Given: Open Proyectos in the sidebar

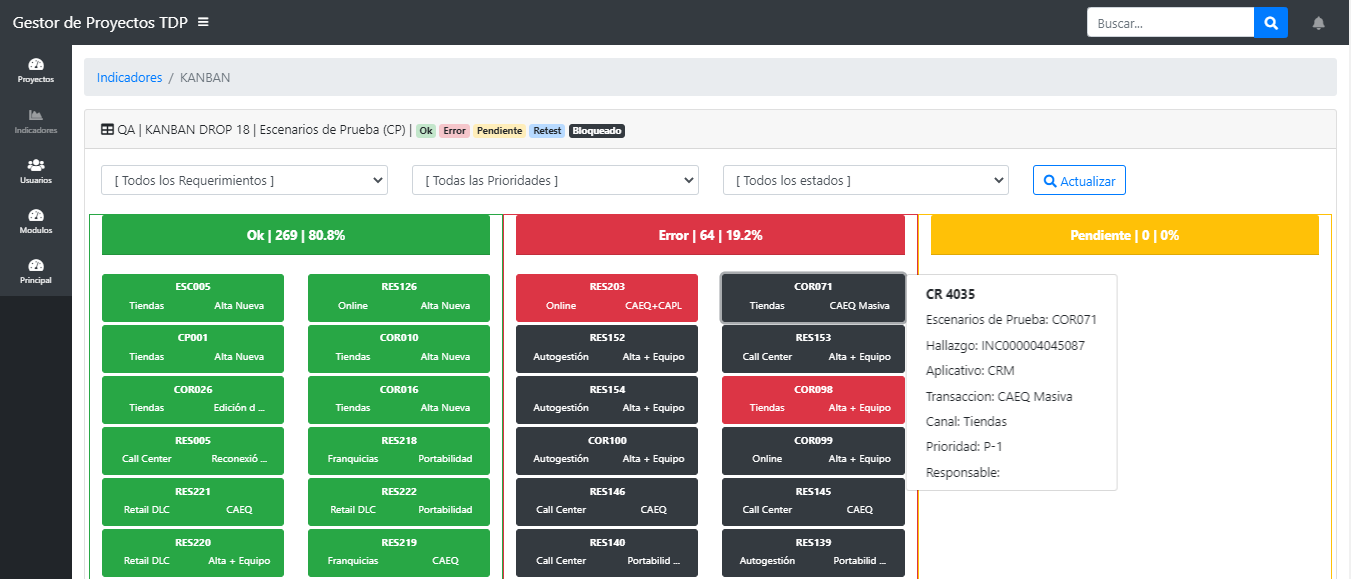Looking at the screenshot, I should coord(36,71).
